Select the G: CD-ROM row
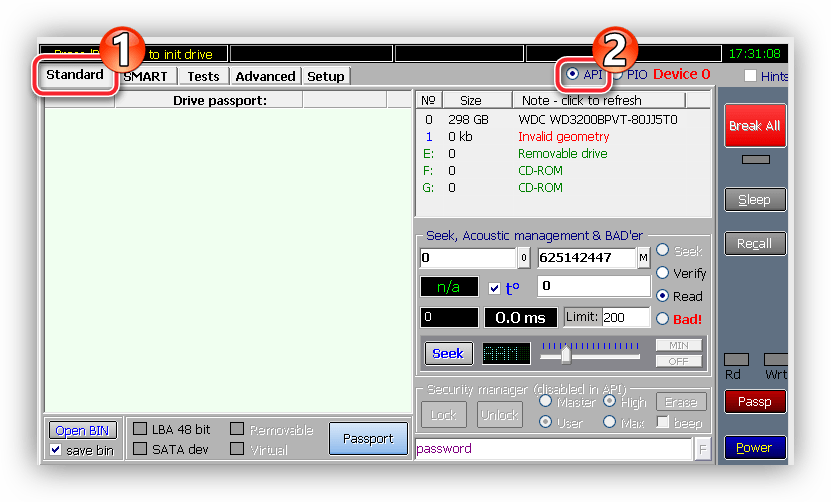The image size is (831, 502). click(563, 188)
